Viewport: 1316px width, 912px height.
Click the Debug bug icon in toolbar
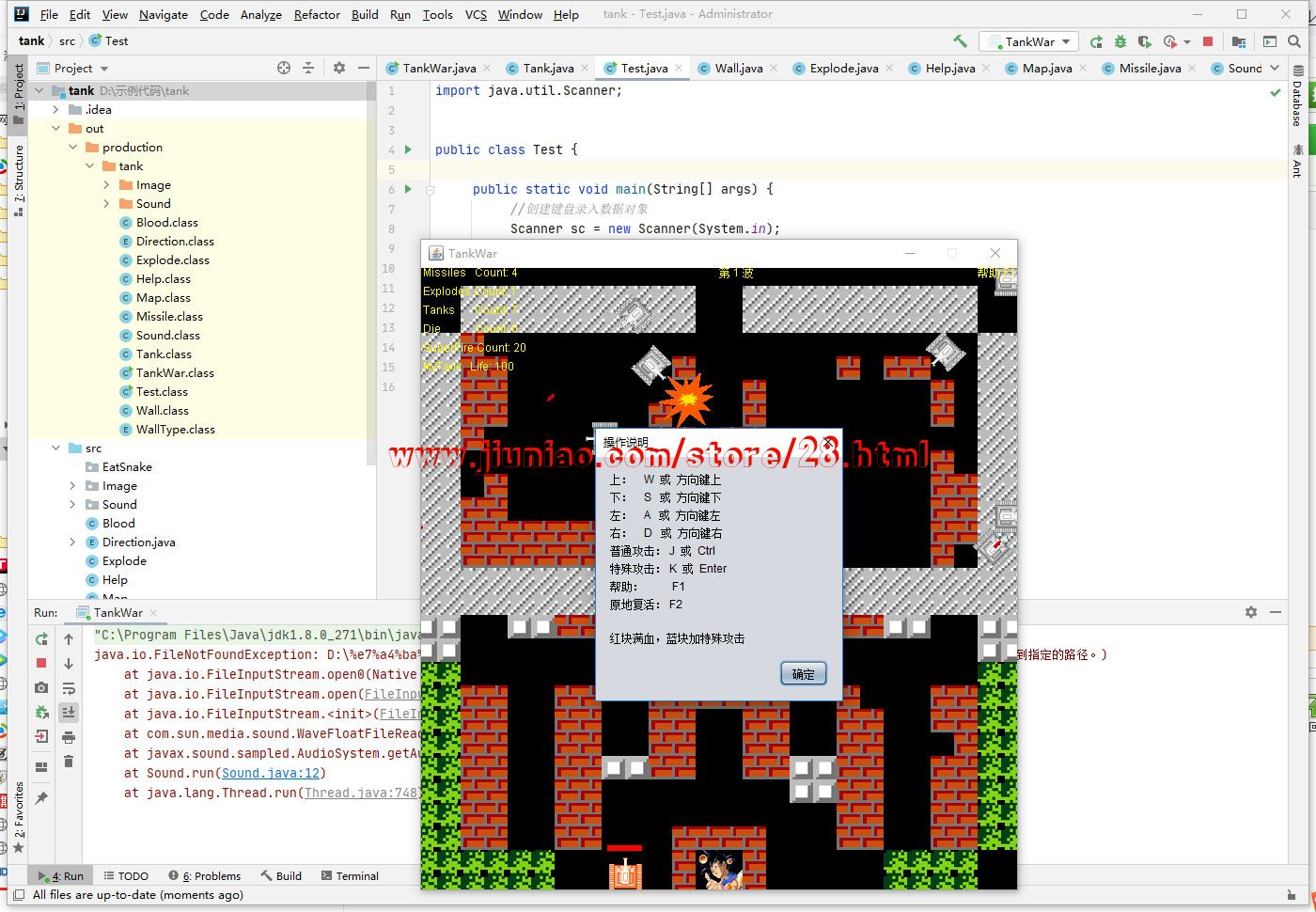pos(1120,41)
